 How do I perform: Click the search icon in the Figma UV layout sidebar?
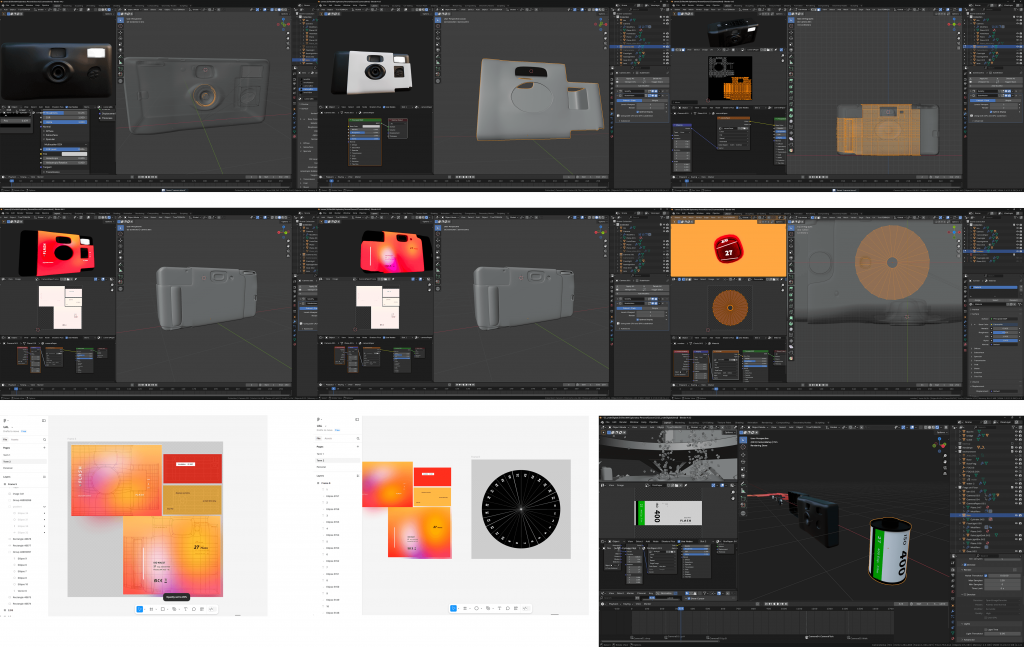(44, 439)
